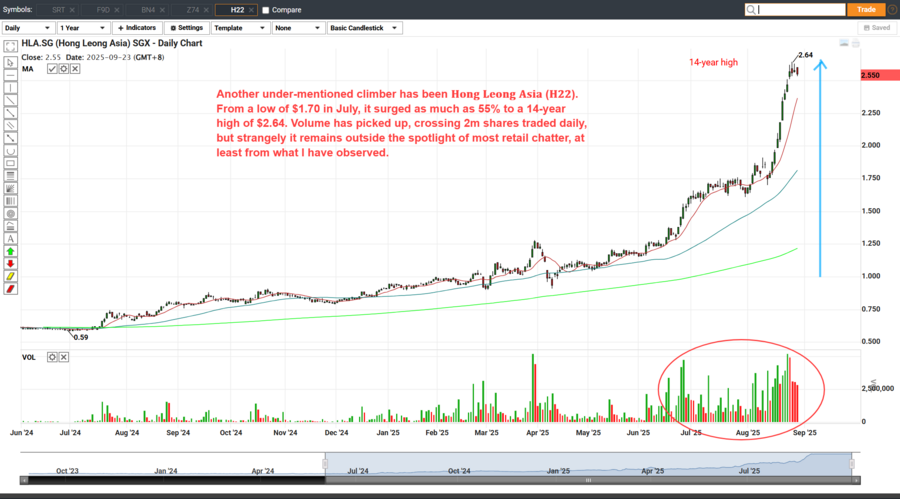Click the Indicators button

point(137,28)
